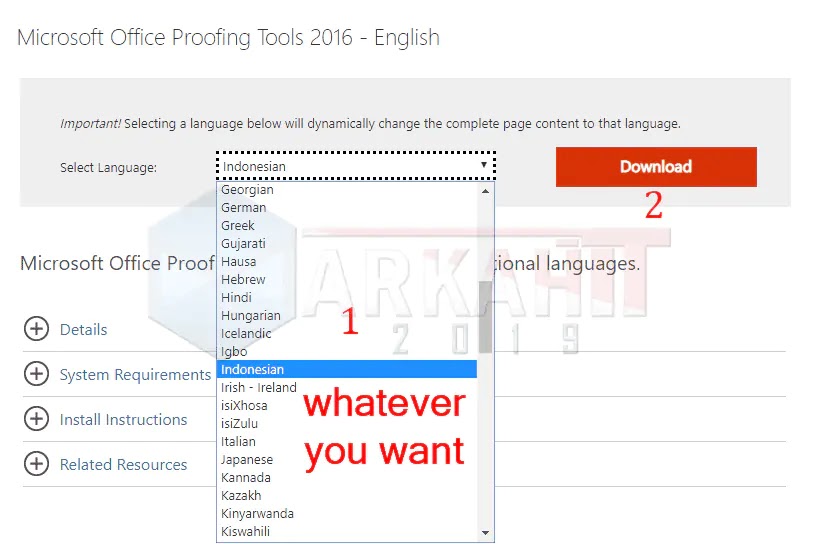Pick Italian in the language list
Image resolution: width=818 pixels, height=544 pixels.
(347, 442)
